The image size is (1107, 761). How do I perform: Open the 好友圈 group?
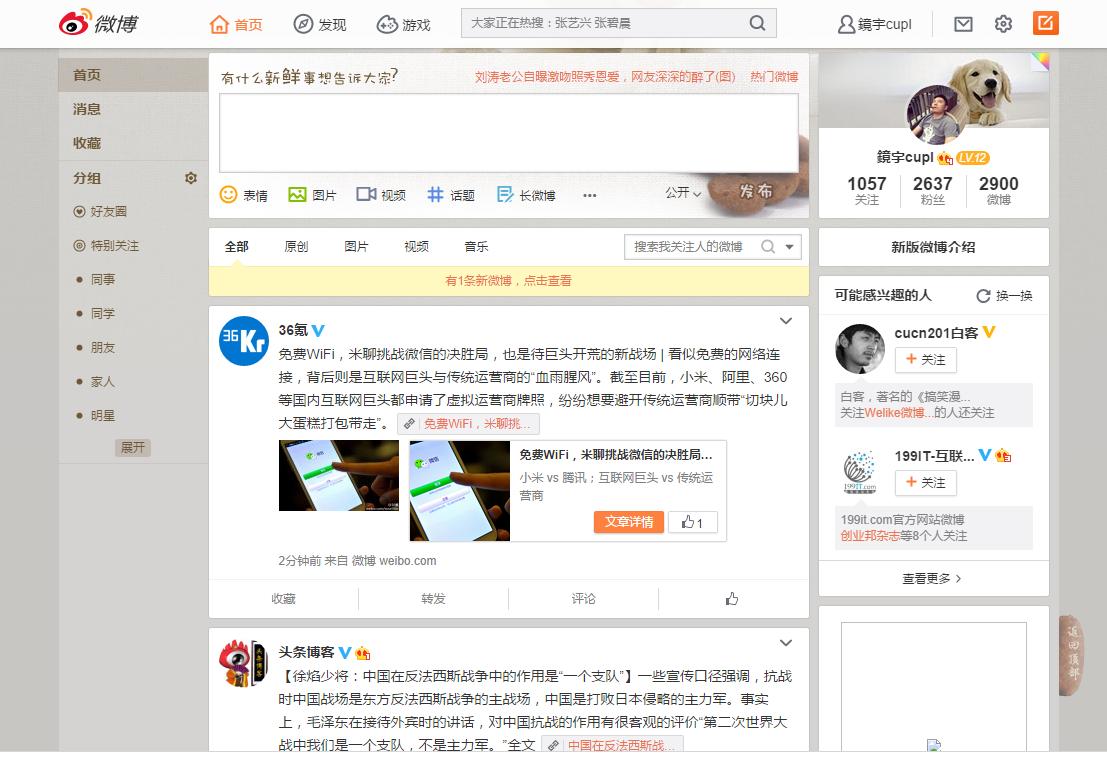coord(100,212)
